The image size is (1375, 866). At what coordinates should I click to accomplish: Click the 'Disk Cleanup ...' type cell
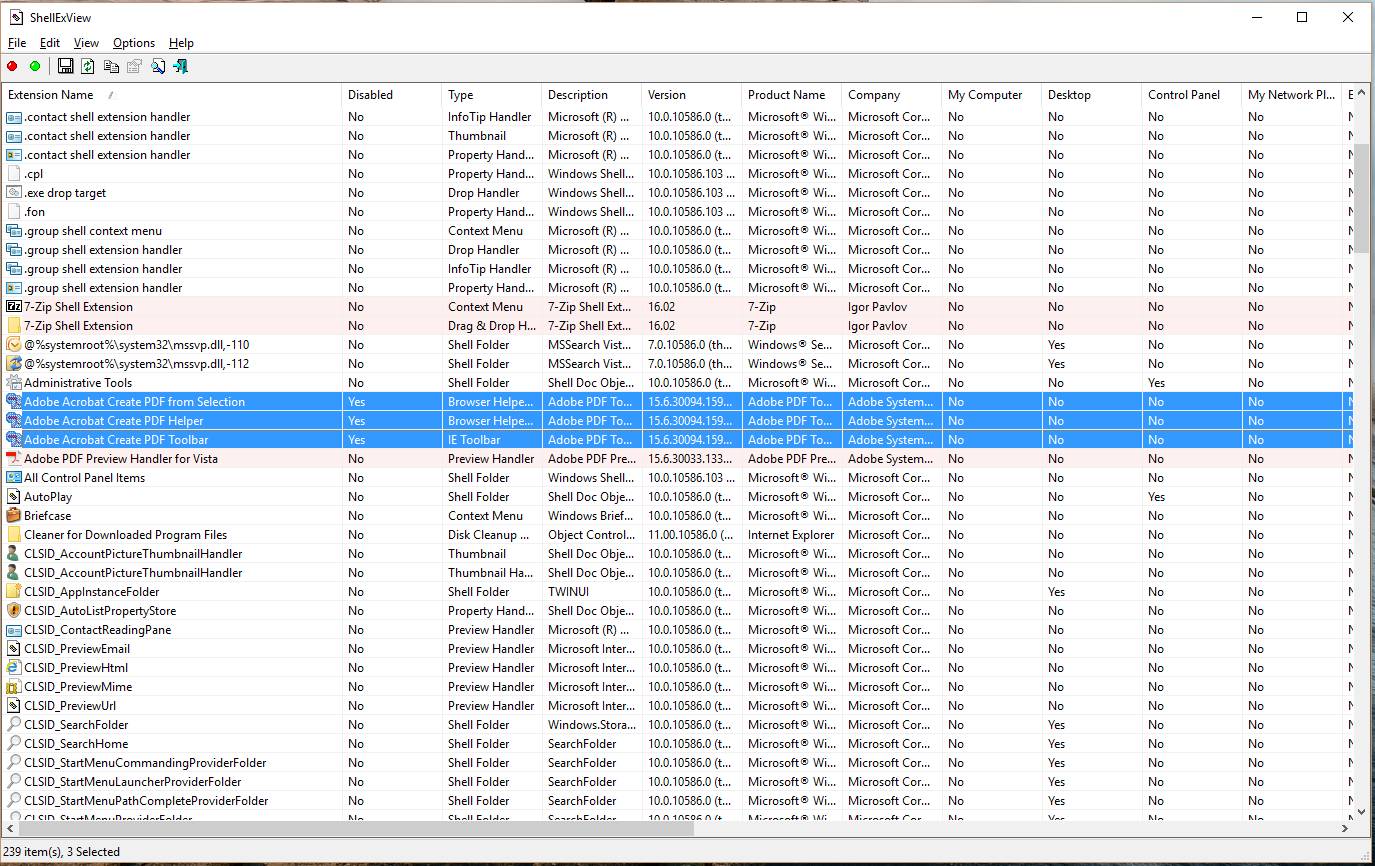[489, 535]
